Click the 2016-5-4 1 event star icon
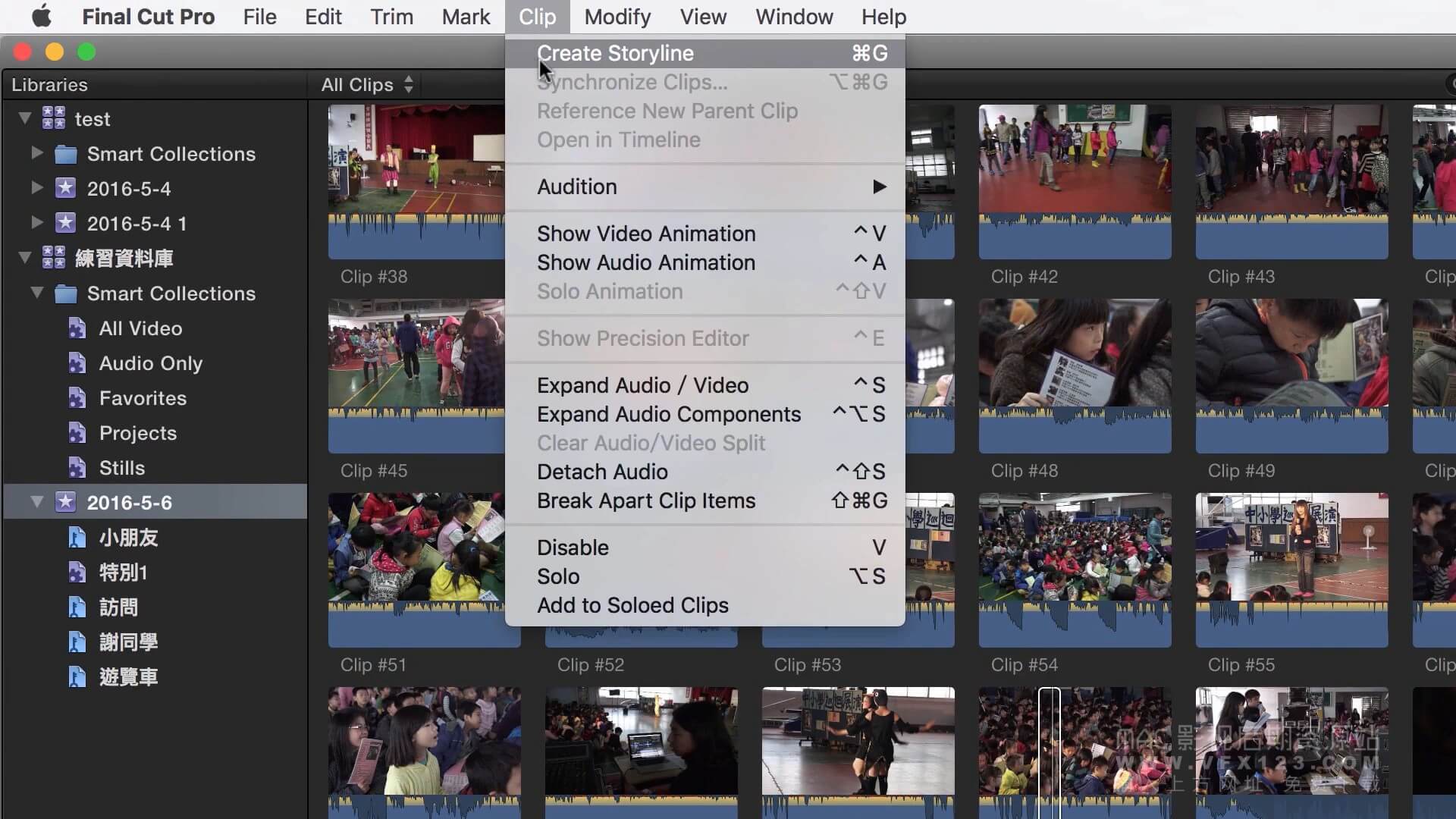The image size is (1456, 819). click(66, 223)
